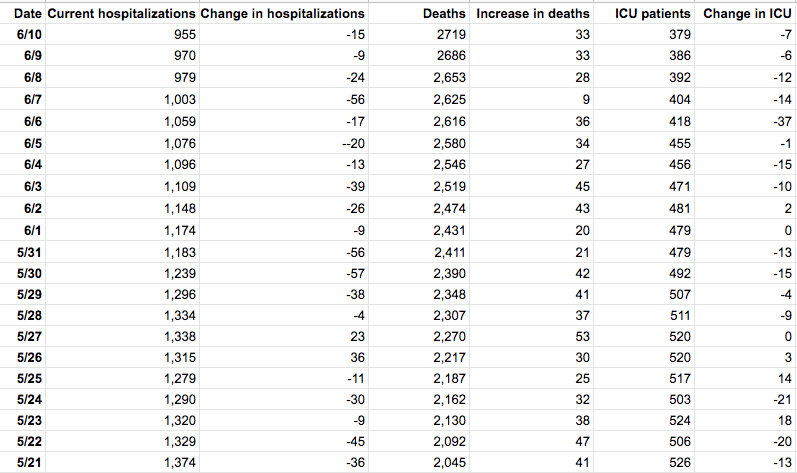Click the Change in ICU header
797x473 pixels.
click(747, 14)
